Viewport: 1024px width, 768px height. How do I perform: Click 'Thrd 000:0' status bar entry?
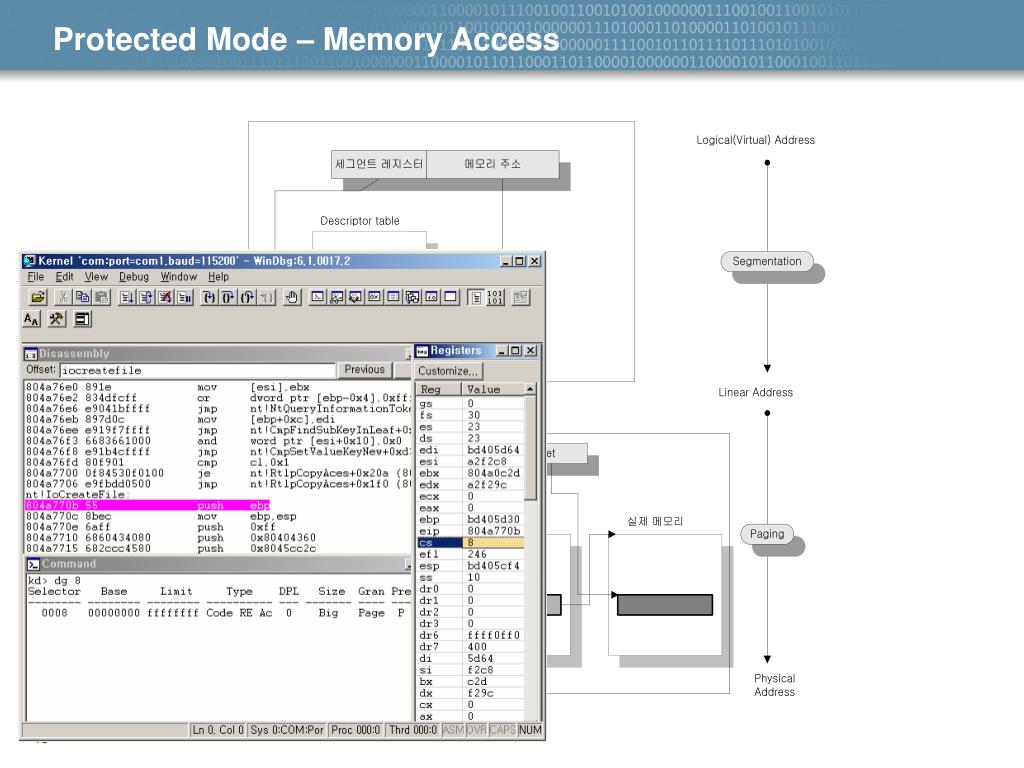413,730
